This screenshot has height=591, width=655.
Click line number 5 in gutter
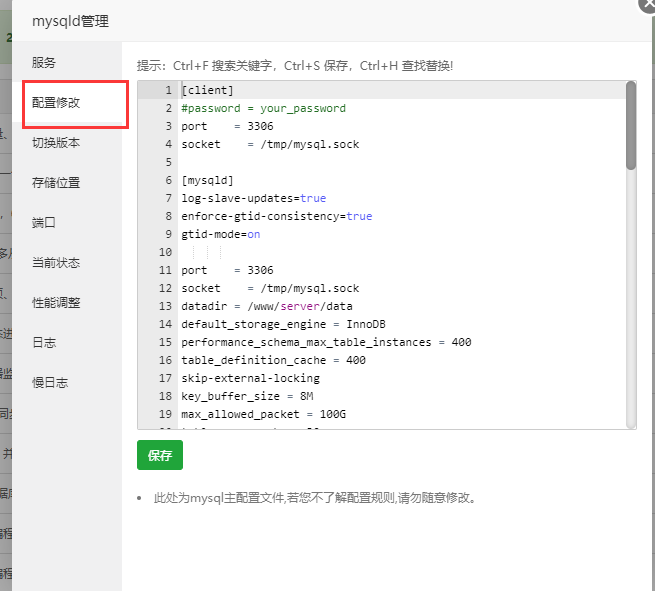(x=168, y=162)
